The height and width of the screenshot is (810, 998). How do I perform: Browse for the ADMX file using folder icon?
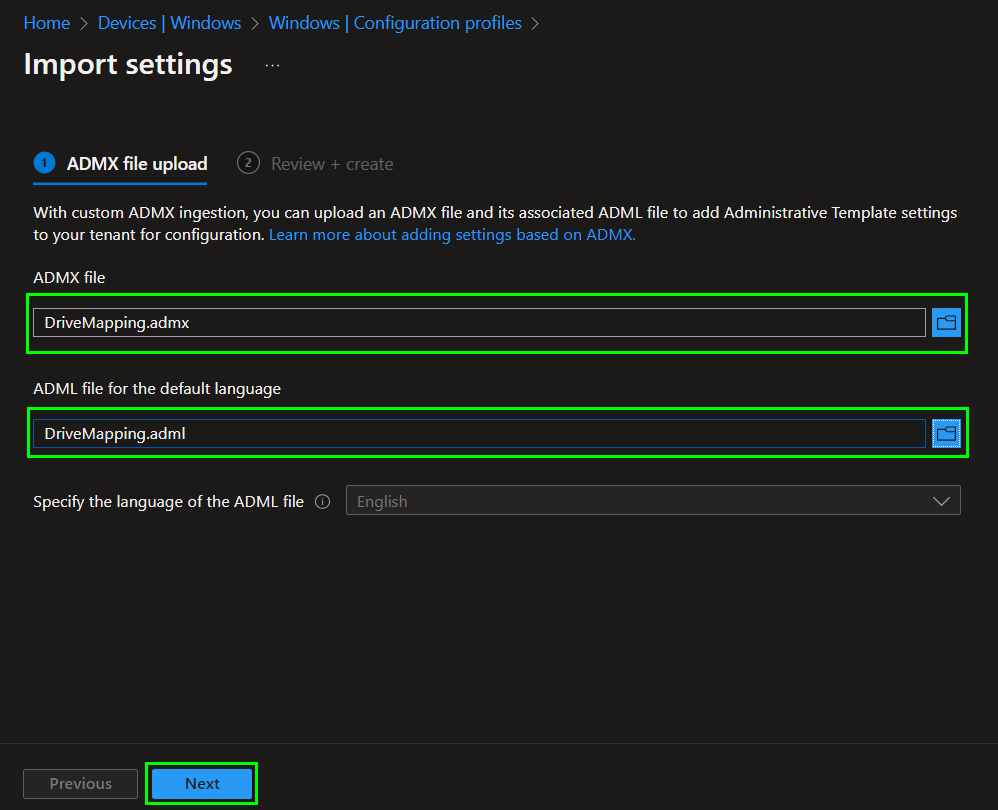click(x=946, y=322)
